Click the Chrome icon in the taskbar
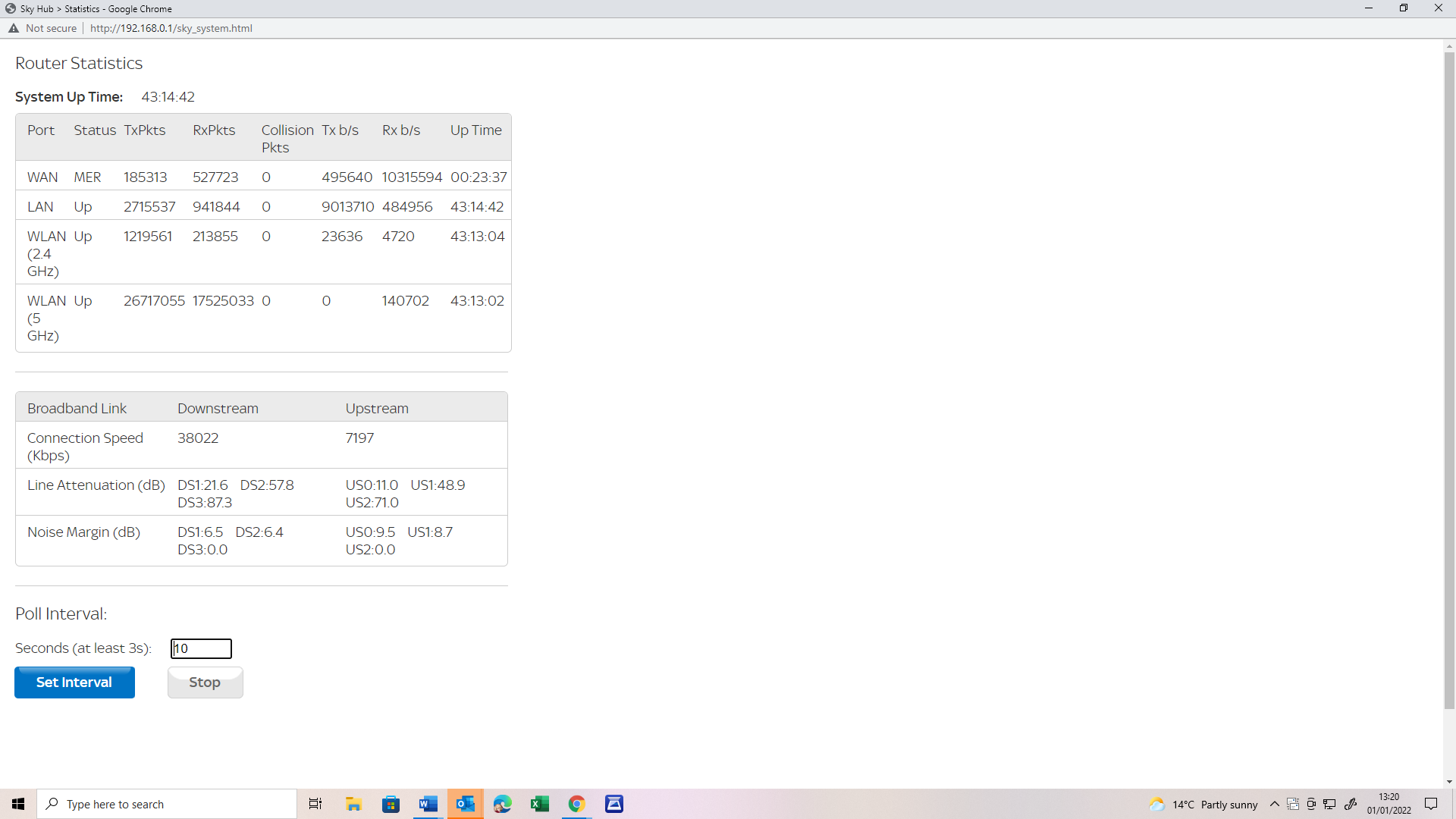 tap(576, 804)
